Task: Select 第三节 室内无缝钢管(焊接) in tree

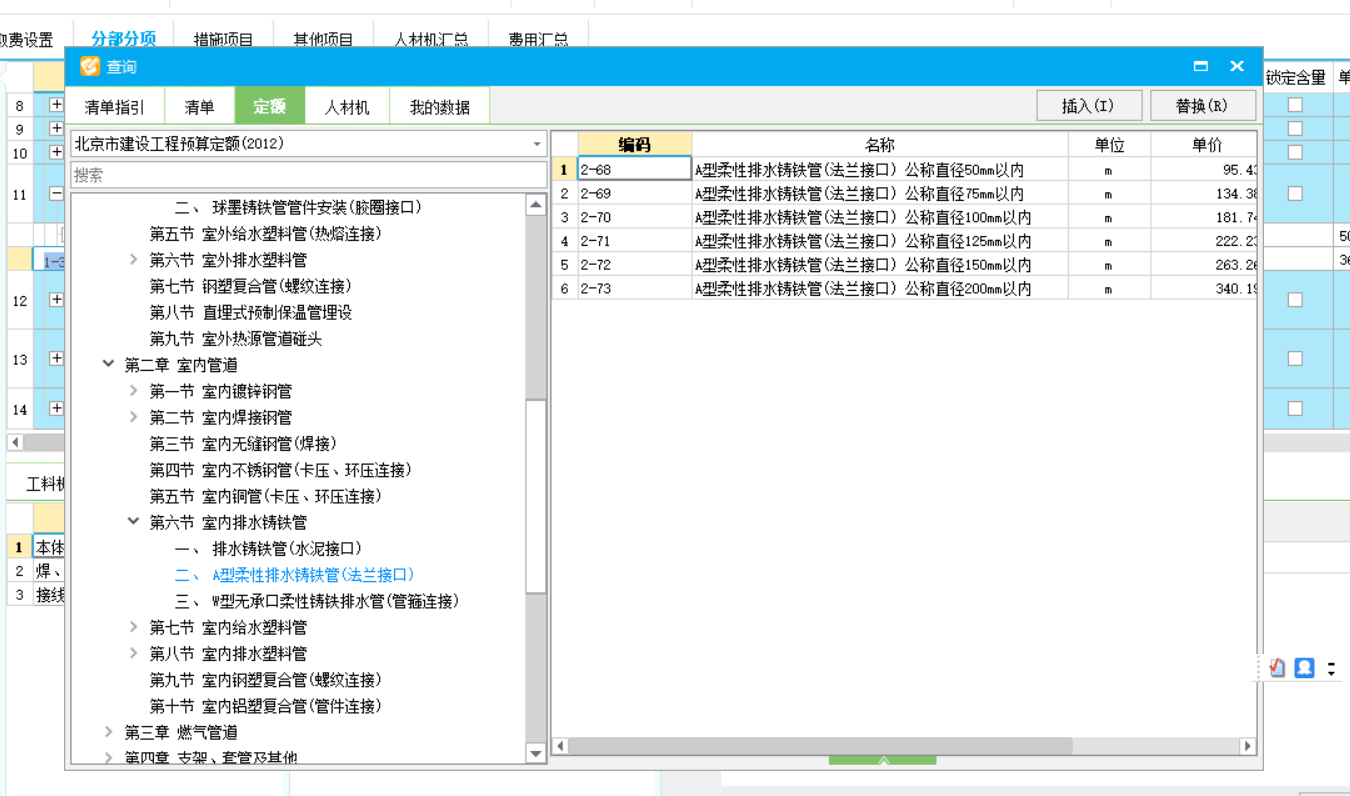Action: point(243,444)
